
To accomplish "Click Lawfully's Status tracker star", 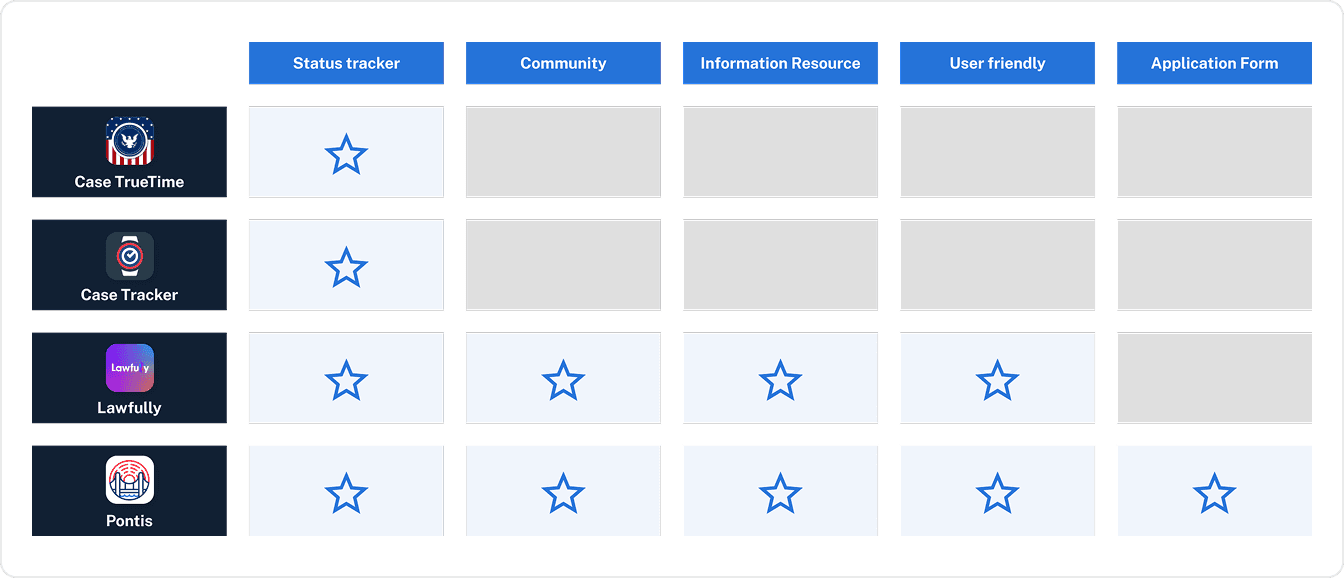I will click(346, 380).
